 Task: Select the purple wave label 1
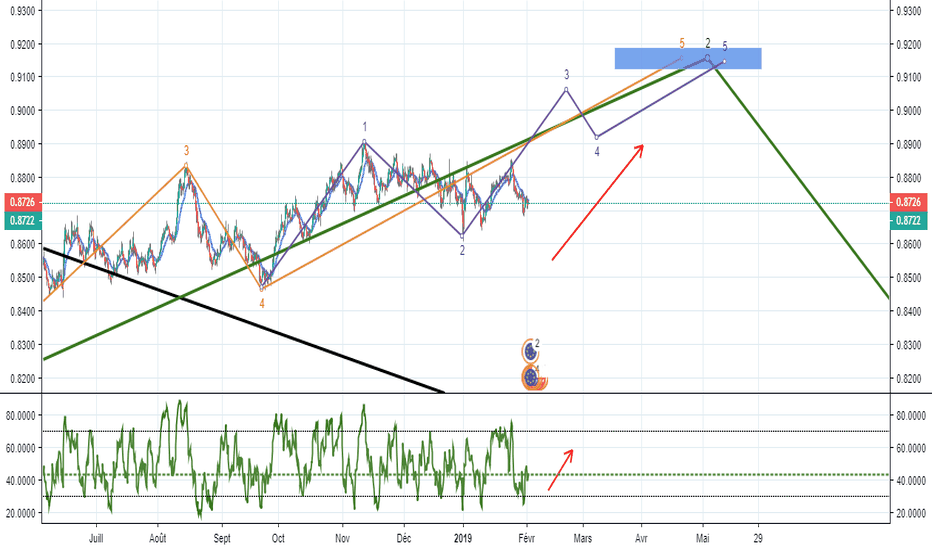pos(365,127)
